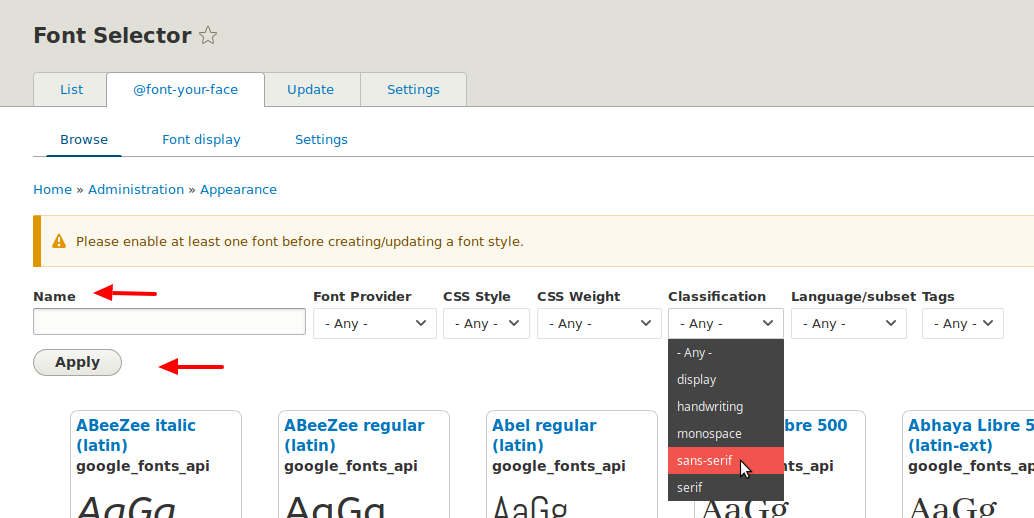The width and height of the screenshot is (1034, 518).
Task: Open Abhaya Libre (latin-ext) font link
Action: (971, 436)
